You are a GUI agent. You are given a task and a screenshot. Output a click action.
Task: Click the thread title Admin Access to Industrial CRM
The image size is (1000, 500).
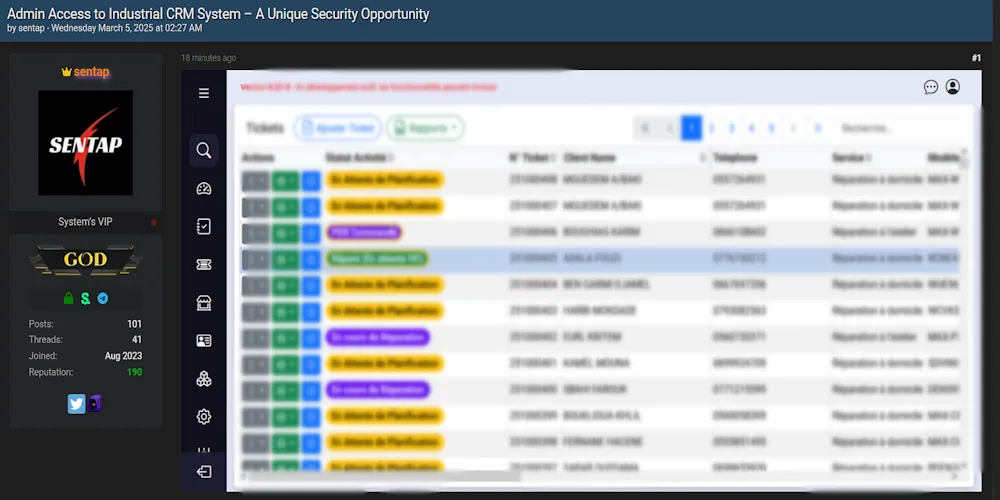(218, 13)
